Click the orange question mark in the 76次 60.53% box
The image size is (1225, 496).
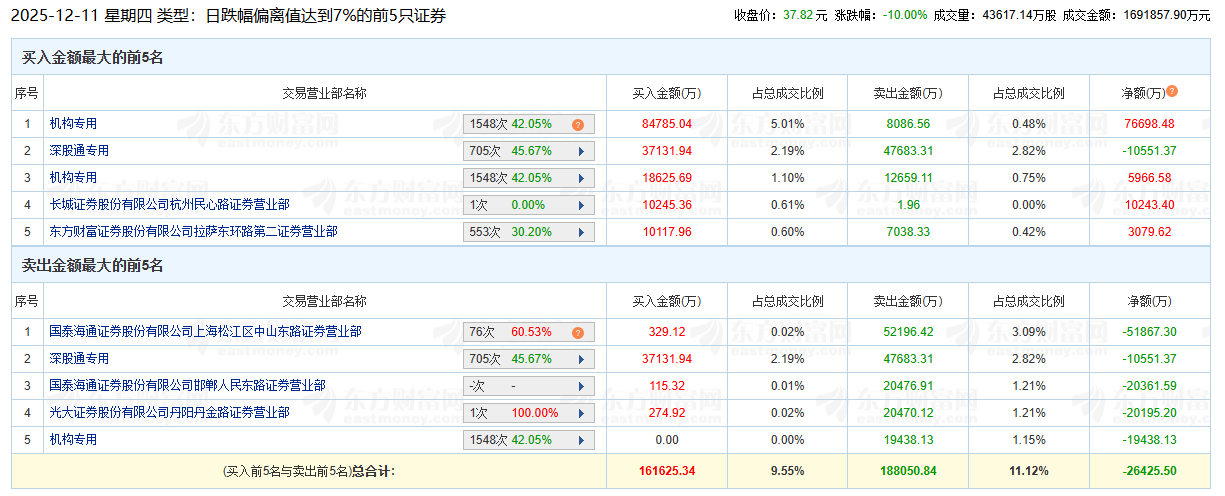point(578,333)
